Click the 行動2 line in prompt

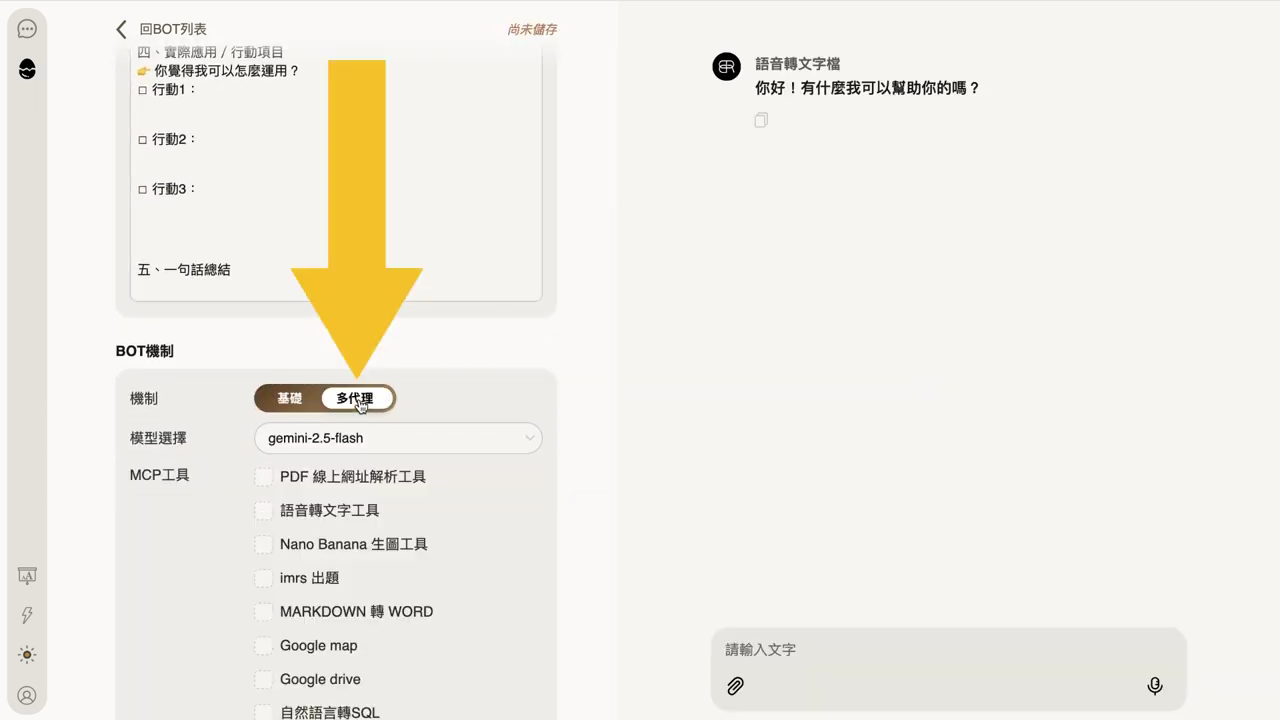click(x=167, y=139)
